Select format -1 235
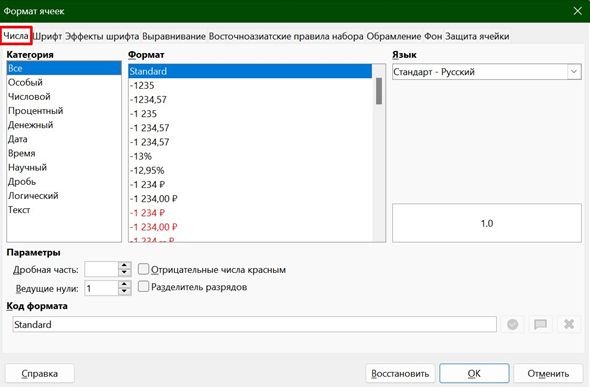590x387 pixels. pyautogui.click(x=250, y=114)
